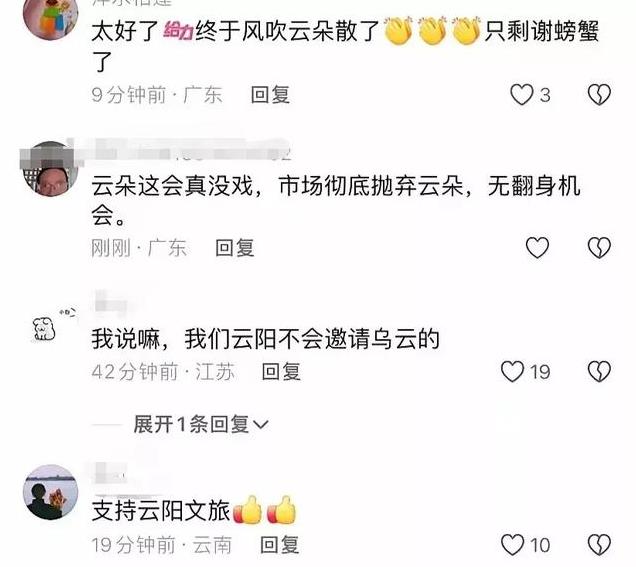Image resolution: width=636 pixels, height=567 pixels.
Task: Like the comment about 风吹云朵散了
Action: point(521,95)
